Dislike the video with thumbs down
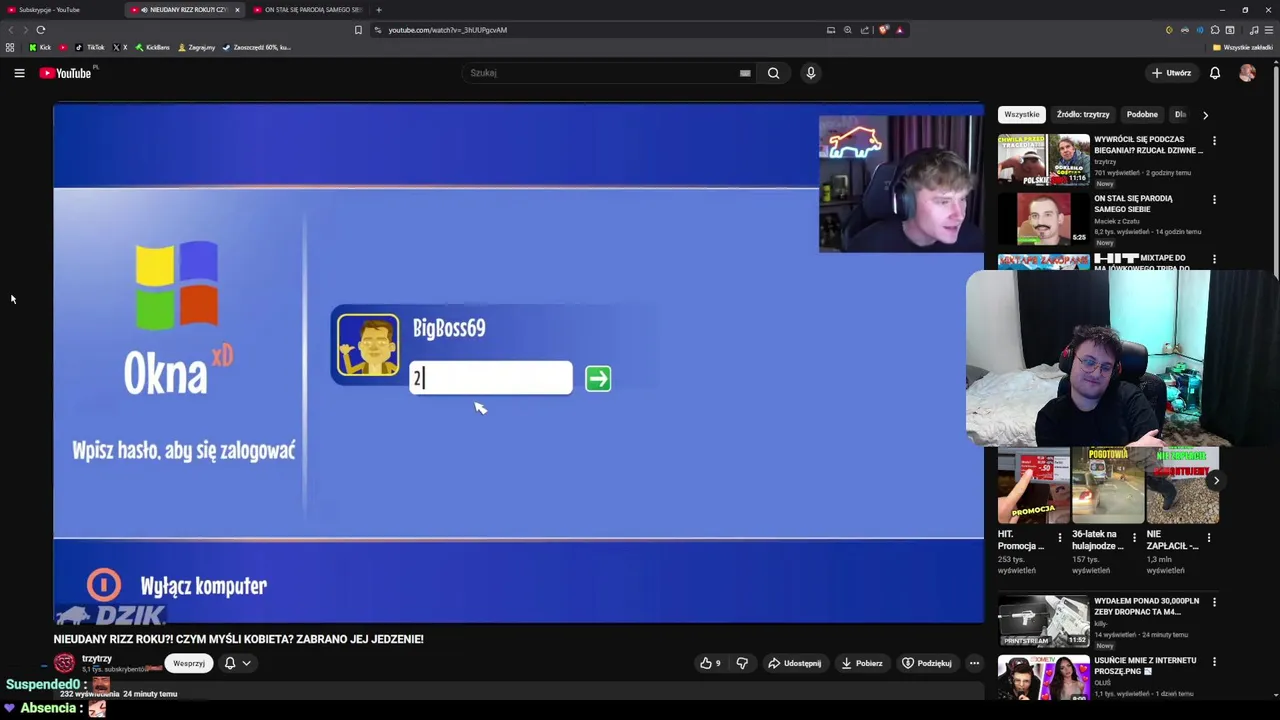The image size is (1280, 720). point(742,663)
